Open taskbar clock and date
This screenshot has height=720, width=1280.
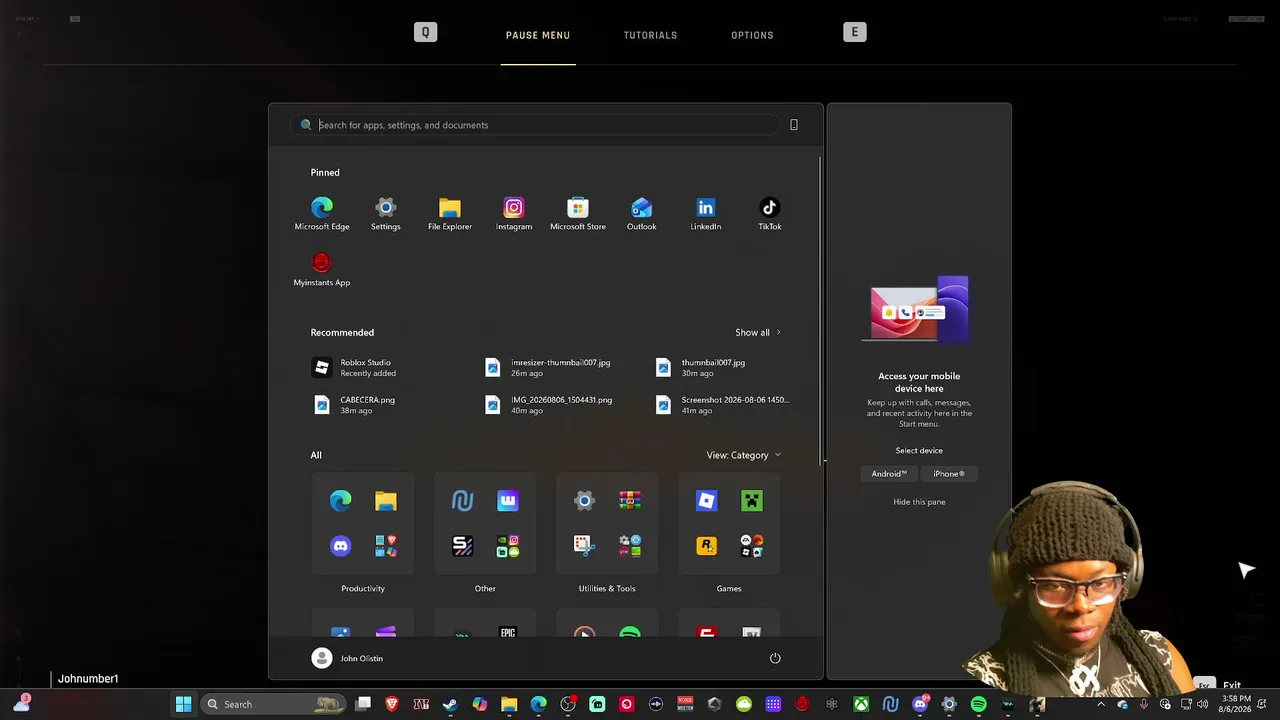click(1237, 704)
